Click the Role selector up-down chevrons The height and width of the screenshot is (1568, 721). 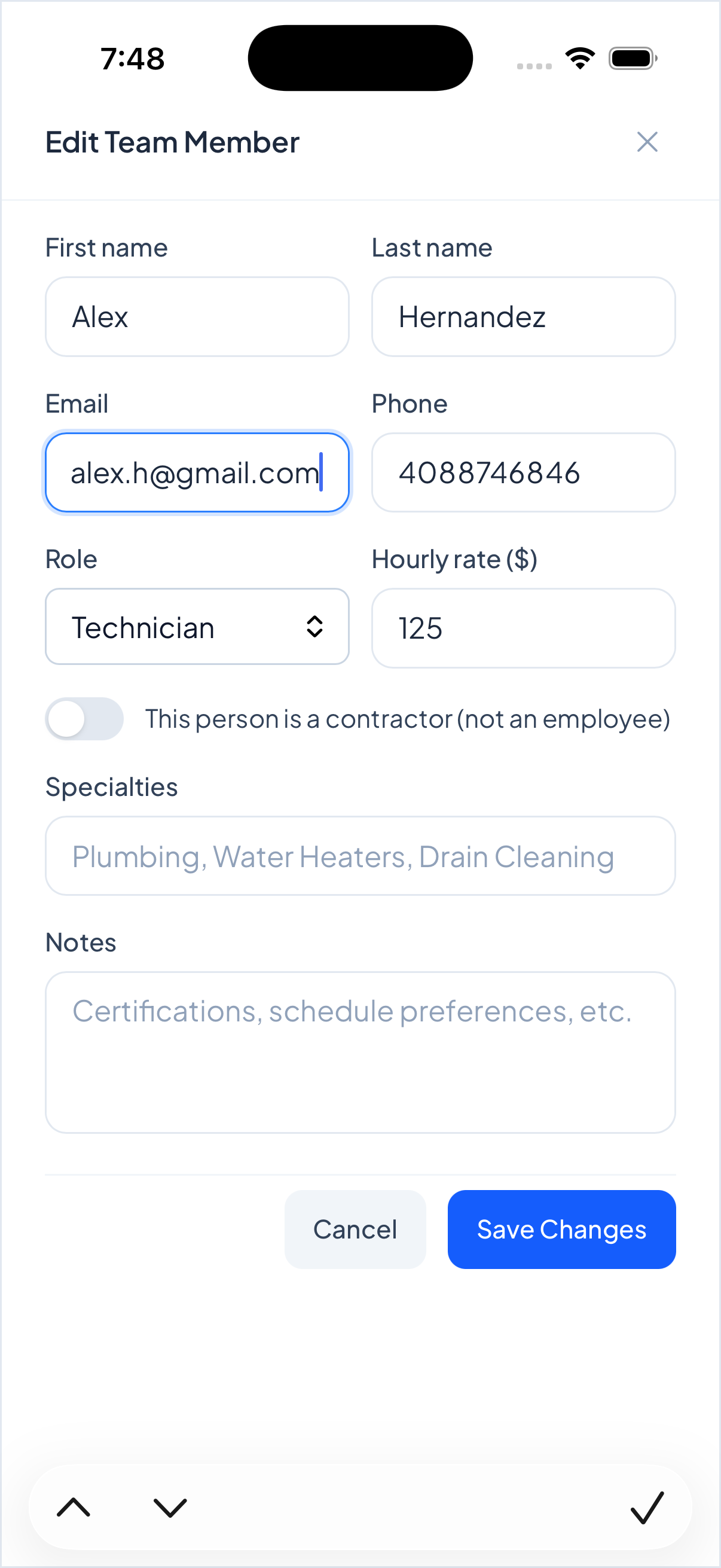[314, 627]
